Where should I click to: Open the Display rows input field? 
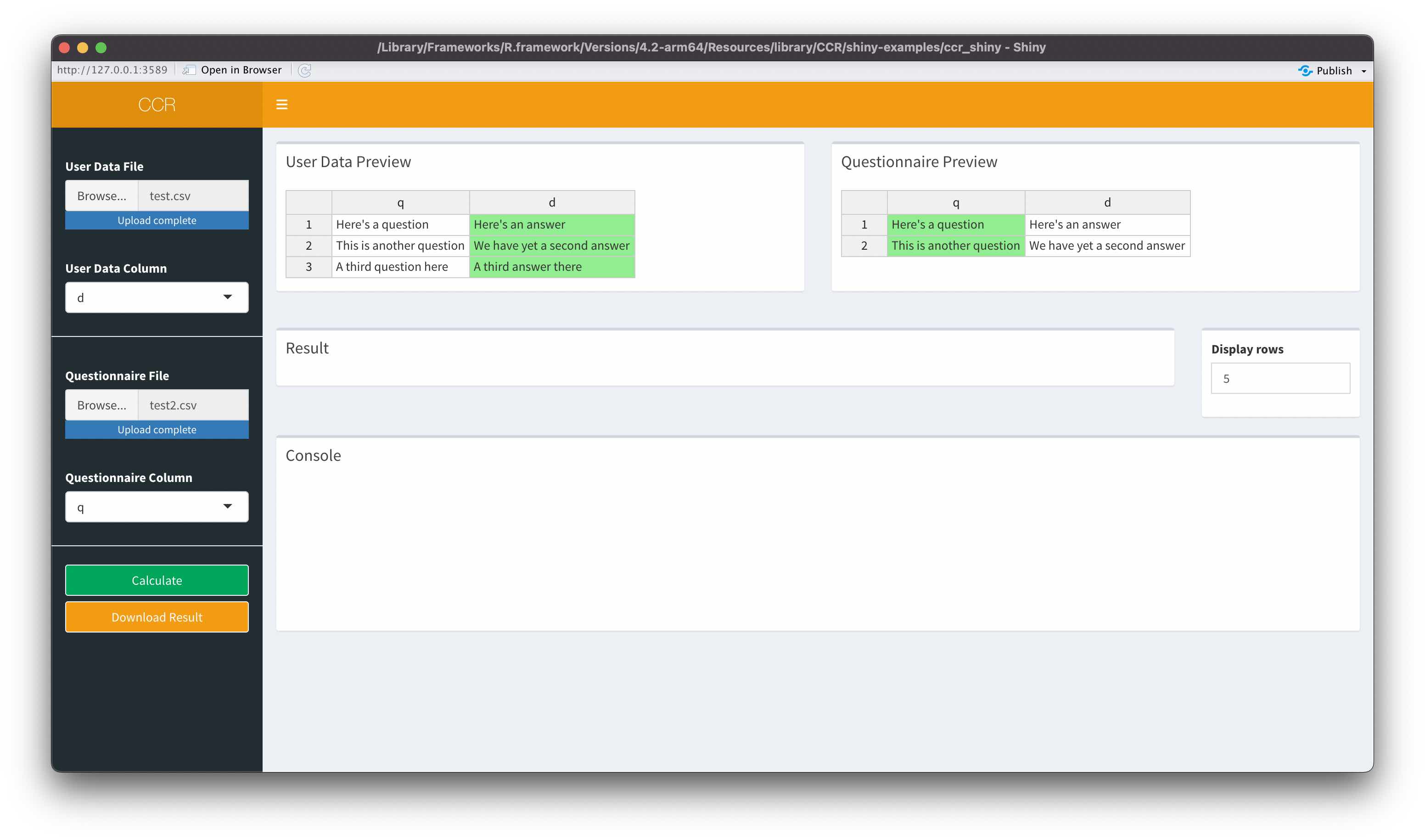(1280, 378)
